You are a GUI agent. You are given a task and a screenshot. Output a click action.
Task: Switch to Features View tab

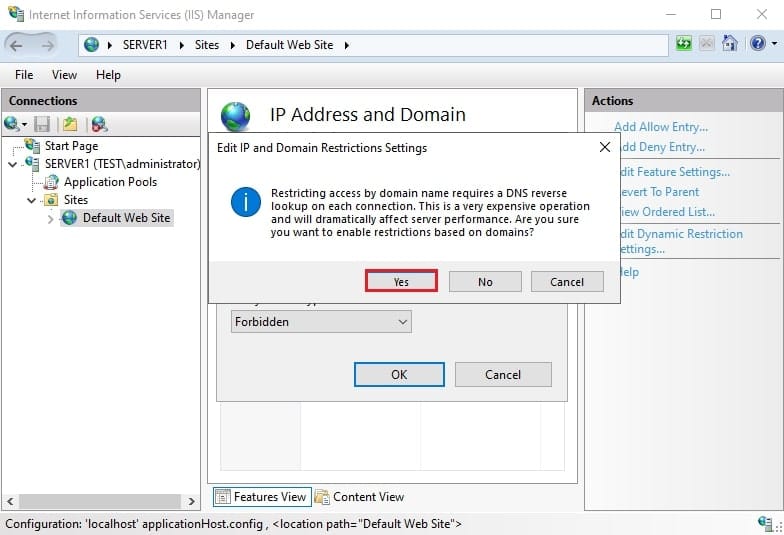point(262,497)
